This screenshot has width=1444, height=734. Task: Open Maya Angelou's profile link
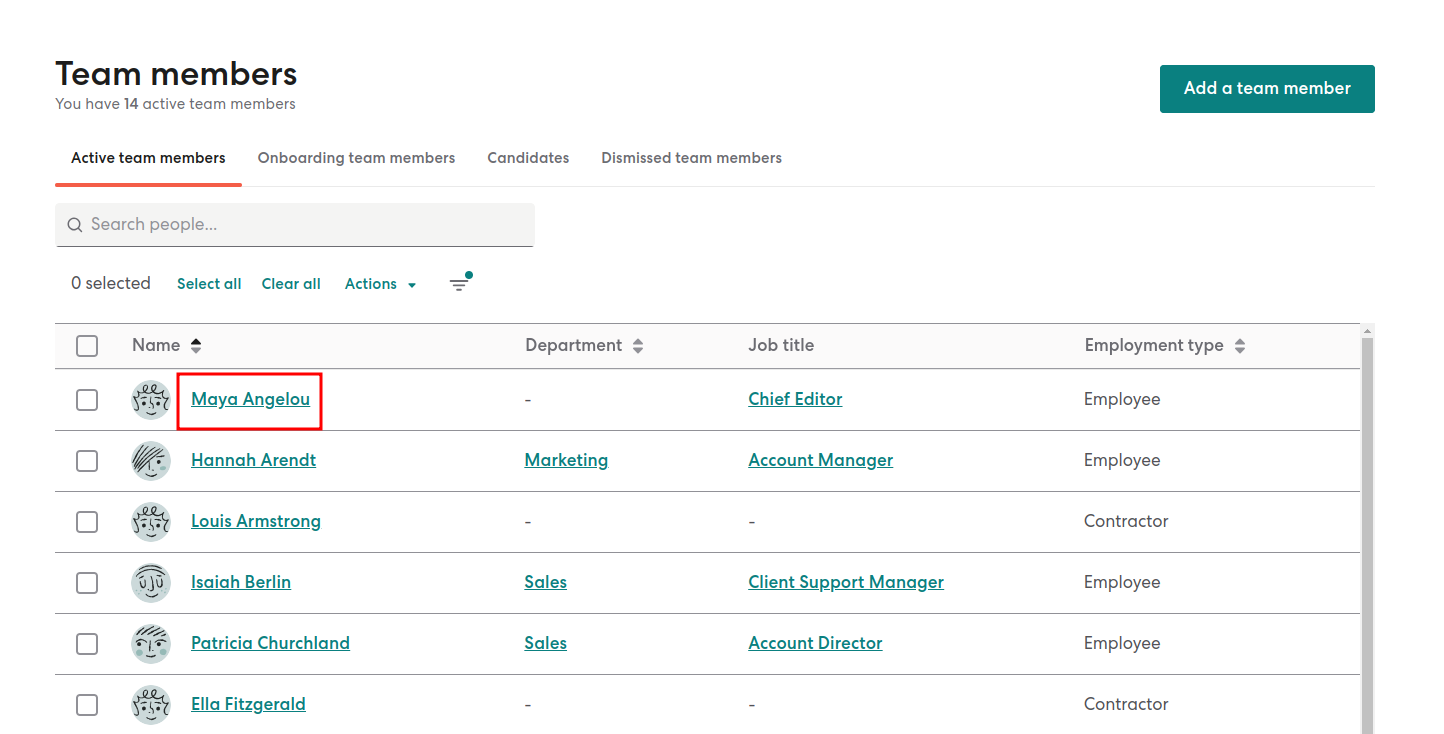[x=251, y=399]
